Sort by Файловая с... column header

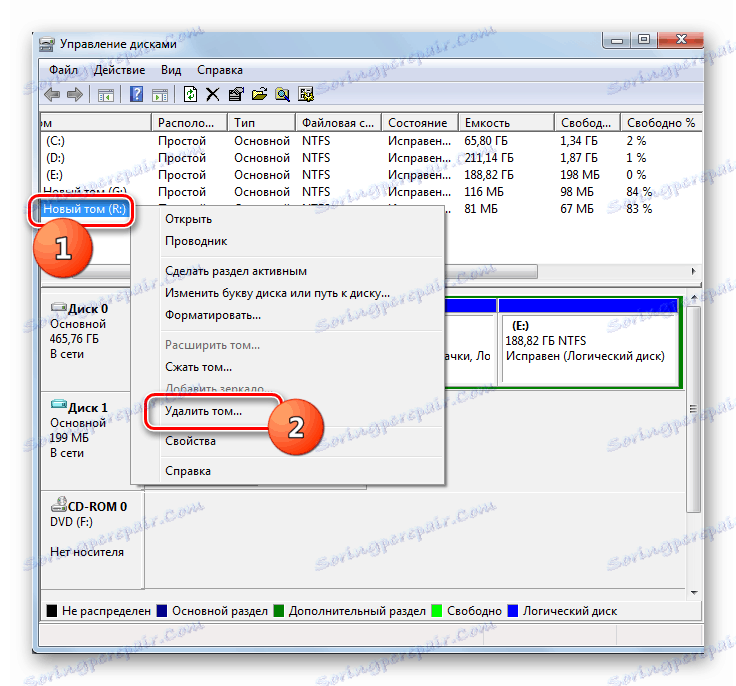[x=338, y=123]
